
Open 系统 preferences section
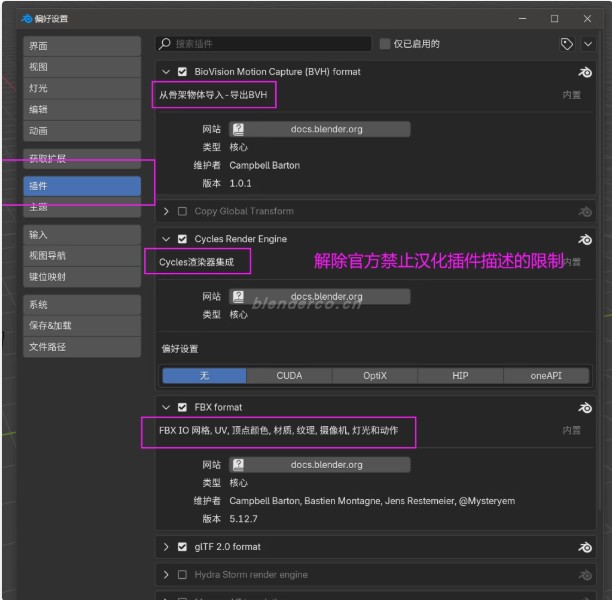[x=82, y=304]
